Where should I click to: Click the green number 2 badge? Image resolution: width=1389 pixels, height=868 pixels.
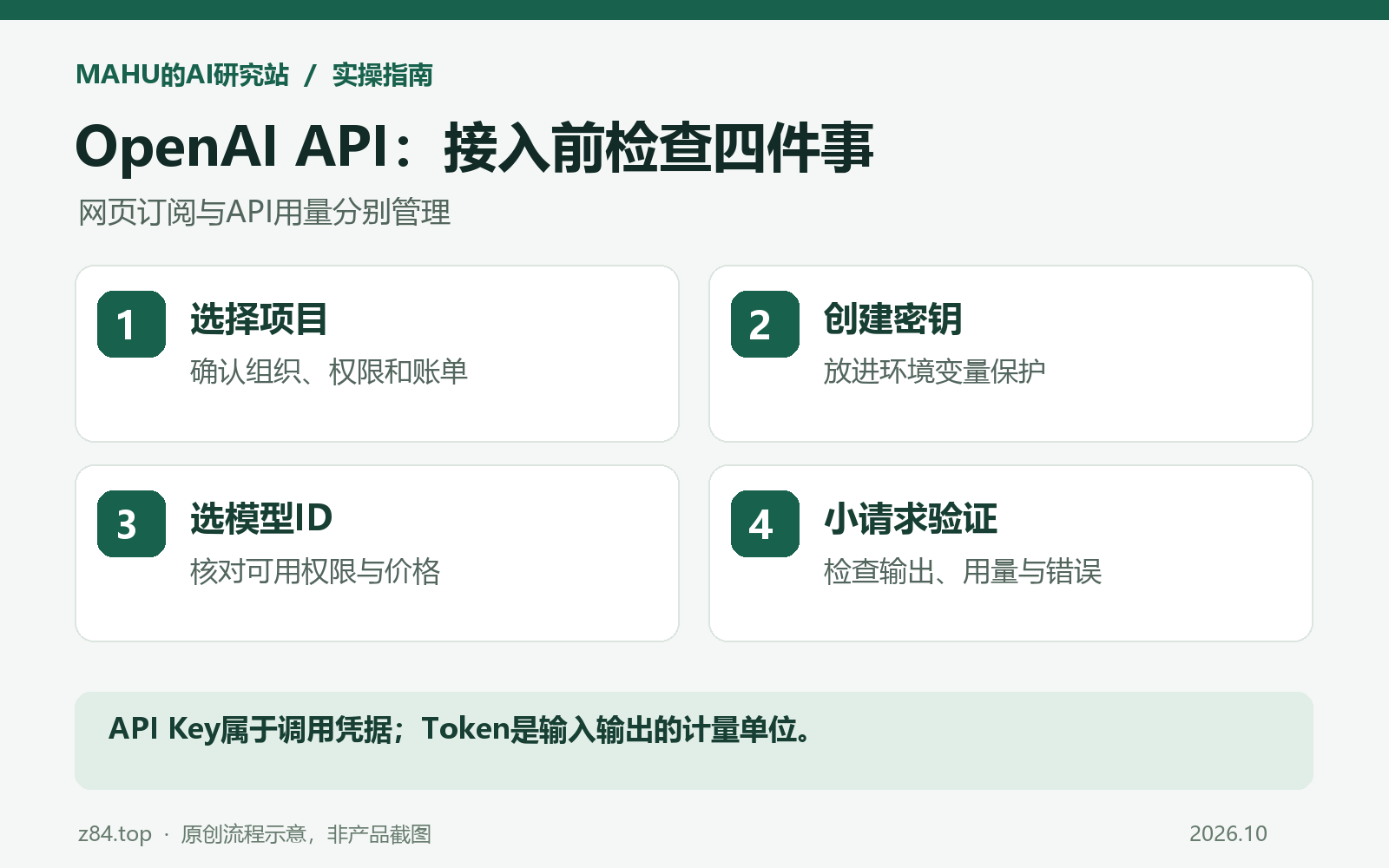pyautogui.click(x=765, y=324)
